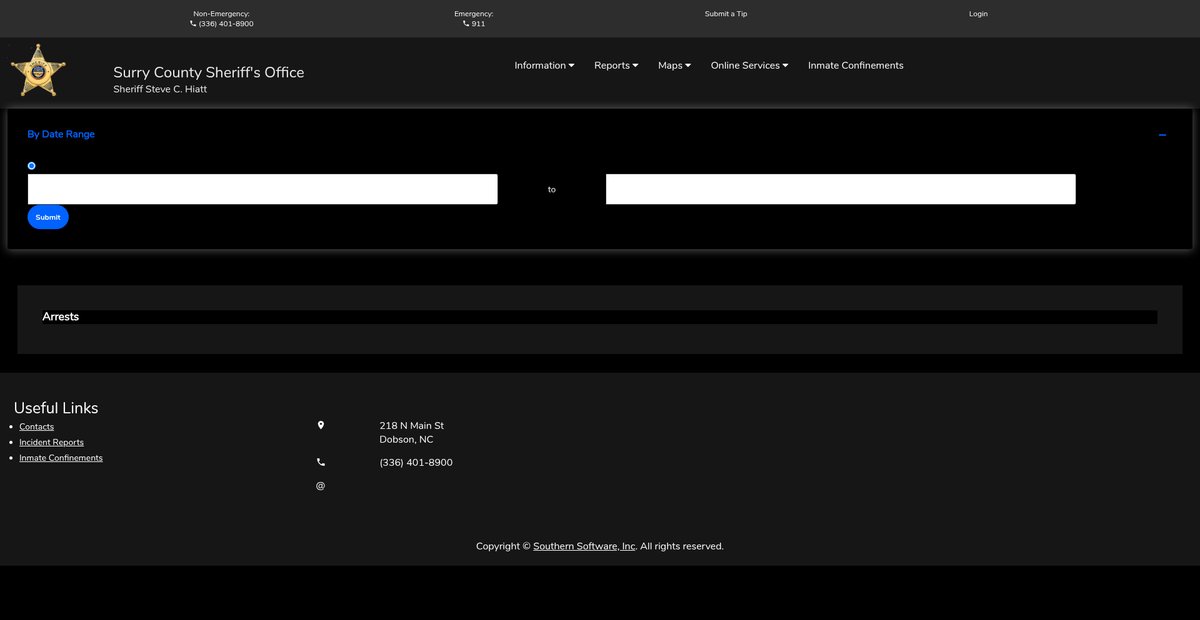Click the 911 emergency number
Viewport: 1200px width, 620px height.
point(479,24)
